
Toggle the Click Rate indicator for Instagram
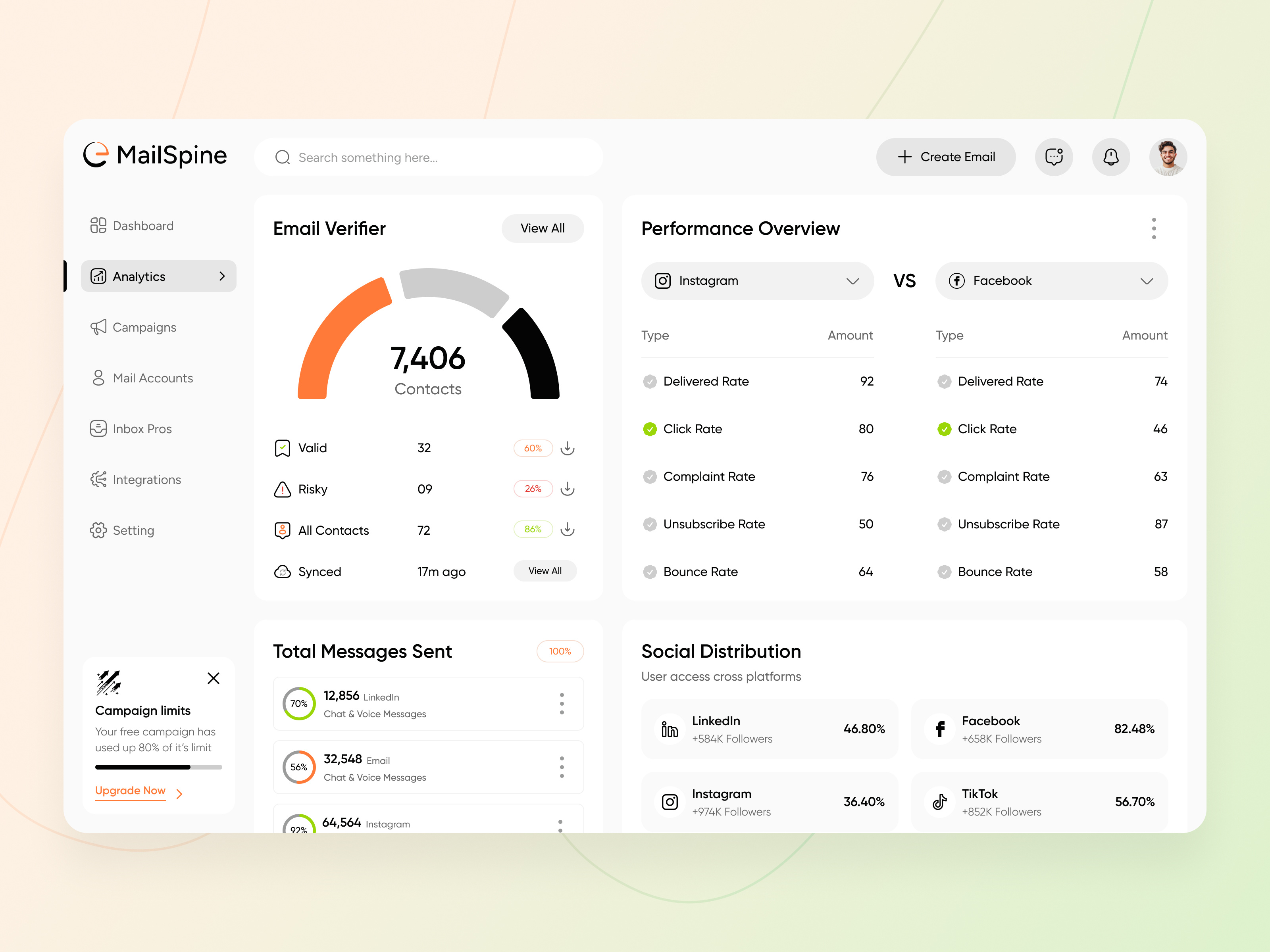click(x=649, y=429)
